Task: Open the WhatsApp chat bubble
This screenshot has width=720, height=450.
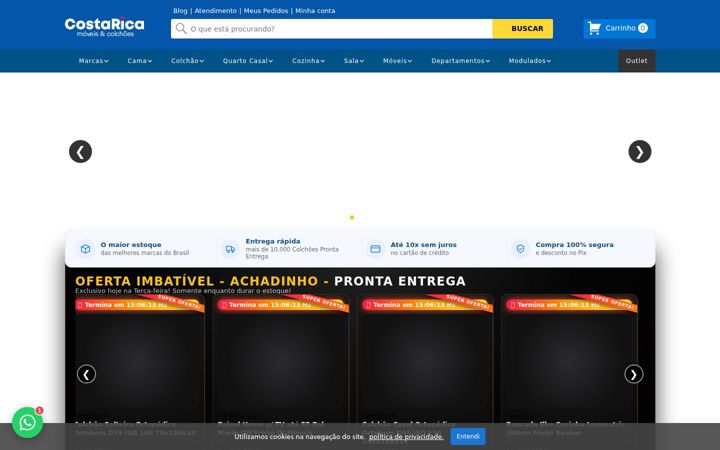Action: (x=28, y=422)
